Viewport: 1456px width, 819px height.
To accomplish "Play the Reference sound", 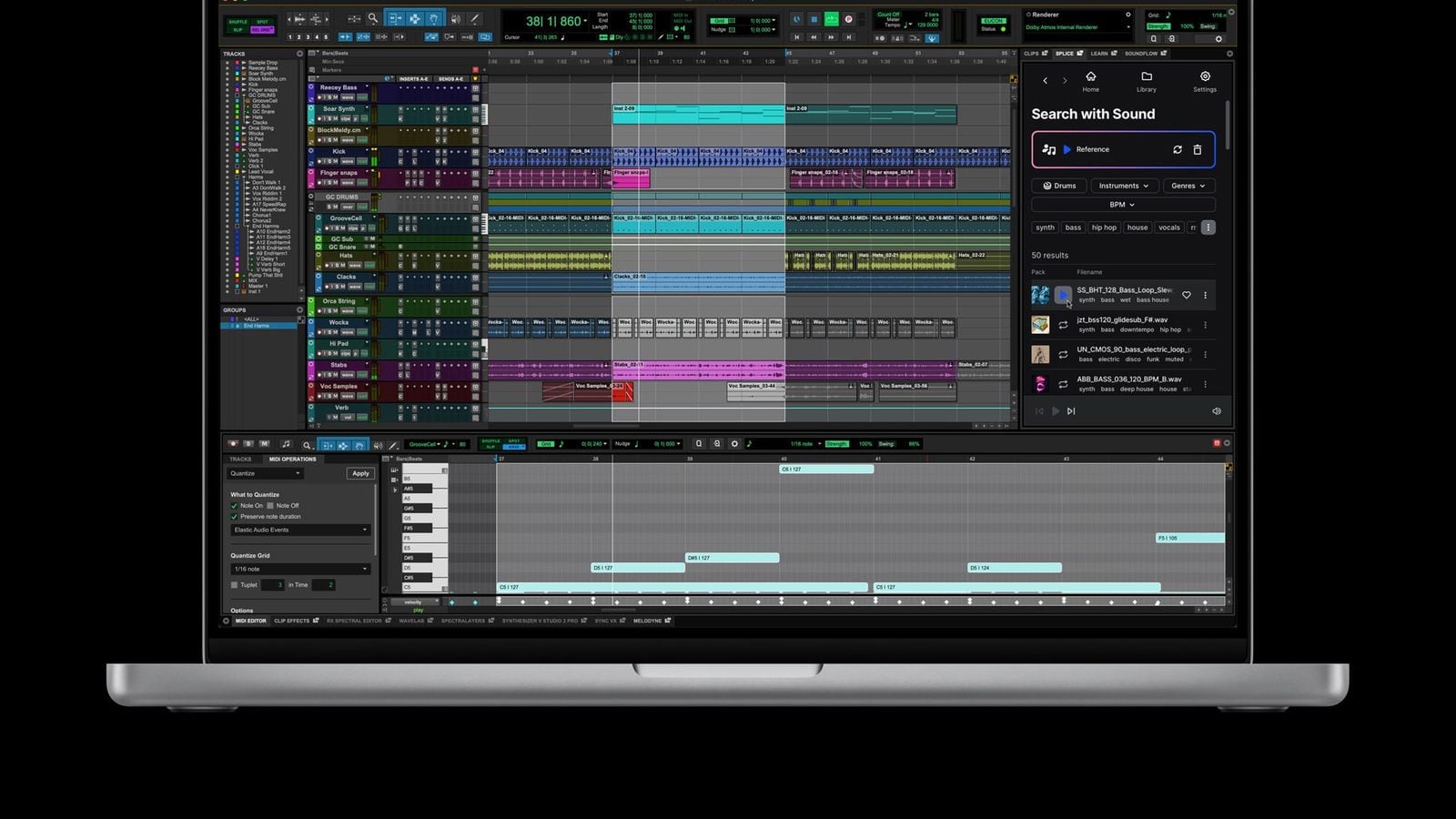I will [1067, 149].
